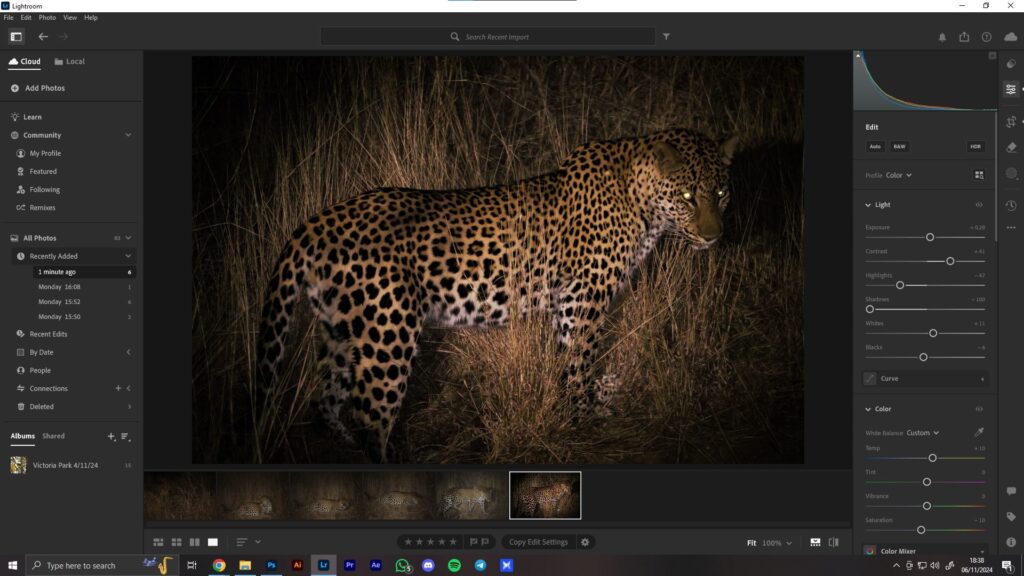
Task: Open the Info panel icon
Action: pyautogui.click(x=1011, y=542)
